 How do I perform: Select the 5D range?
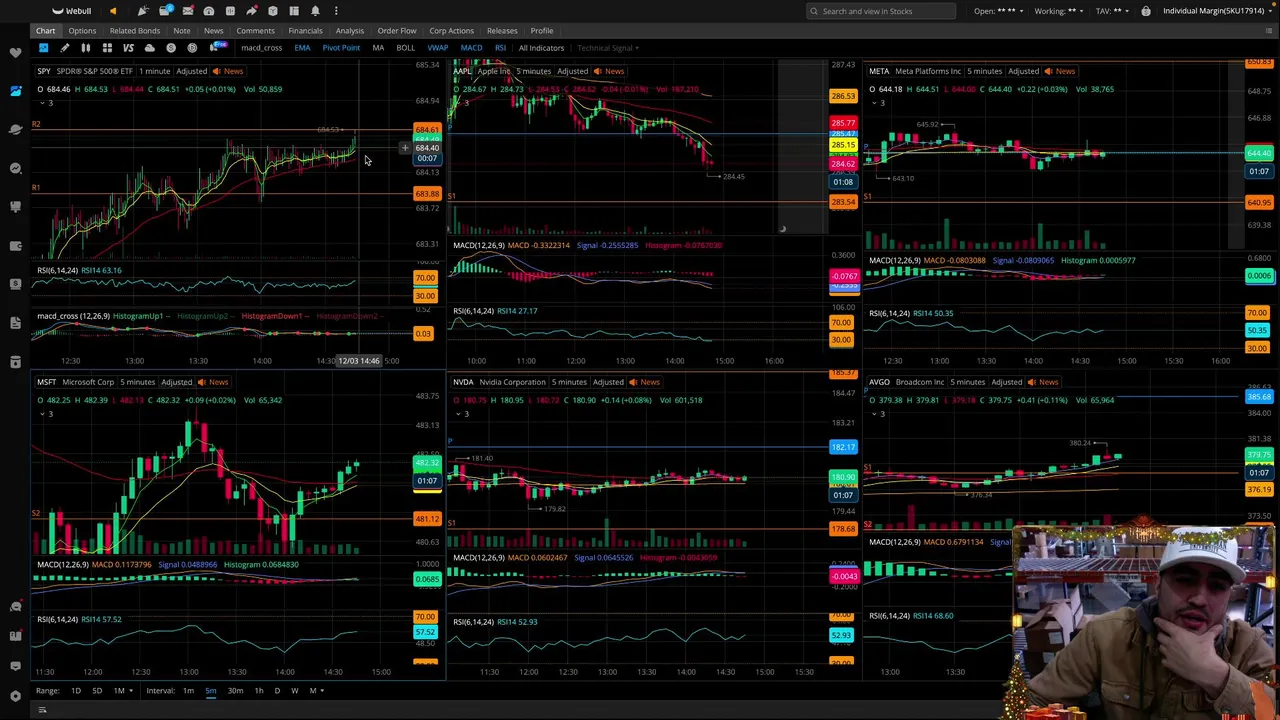coord(97,691)
